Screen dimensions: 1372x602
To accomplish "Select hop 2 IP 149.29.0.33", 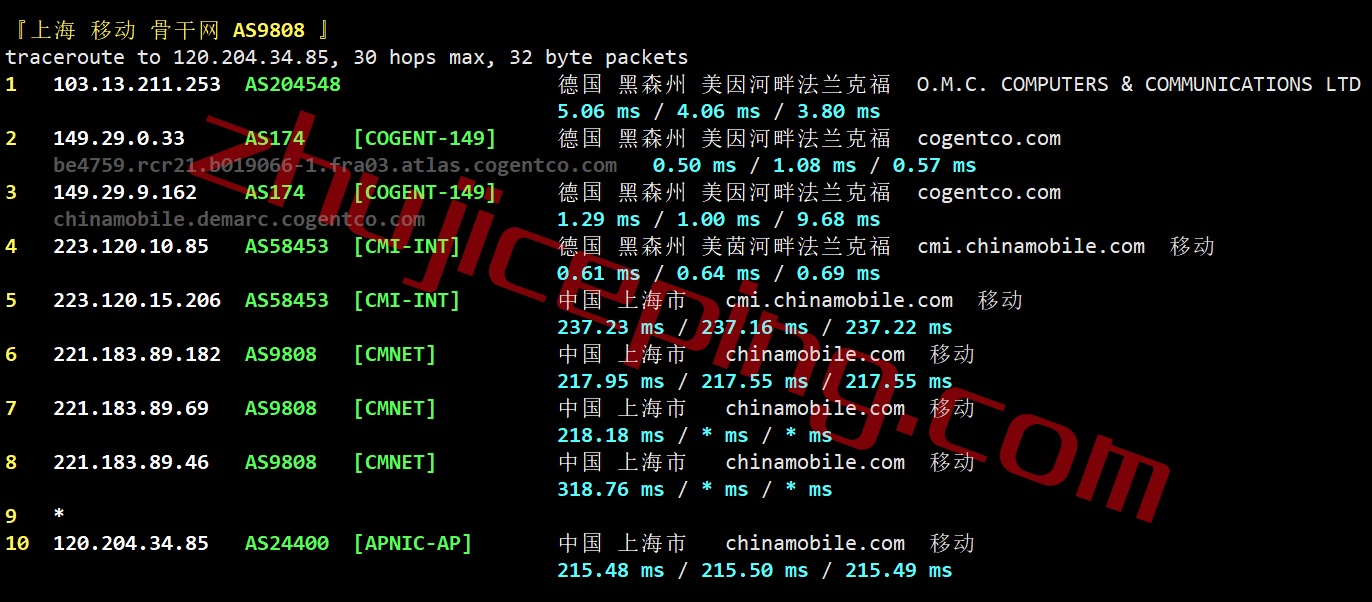I will click(119, 138).
